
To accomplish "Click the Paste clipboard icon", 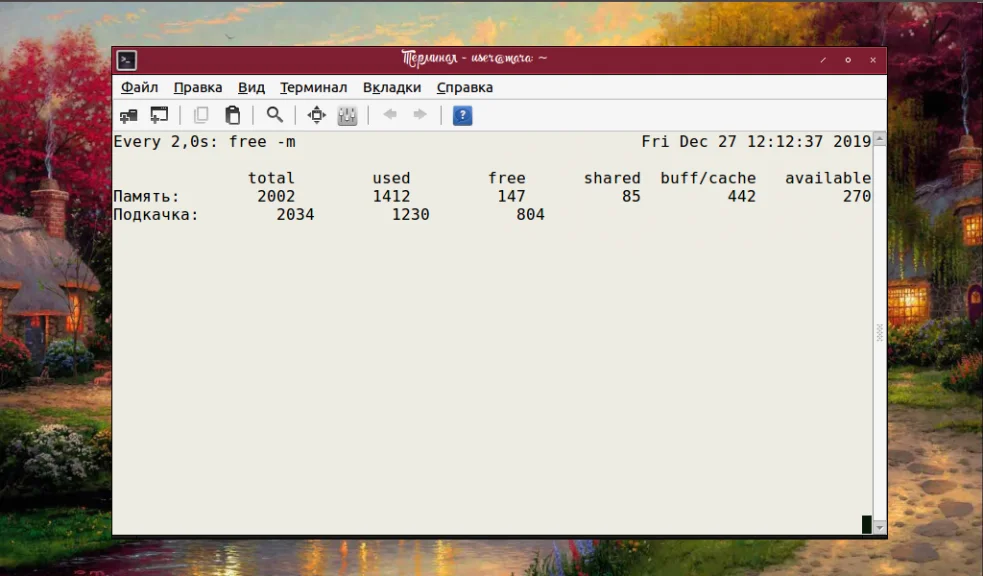I will (x=233, y=115).
